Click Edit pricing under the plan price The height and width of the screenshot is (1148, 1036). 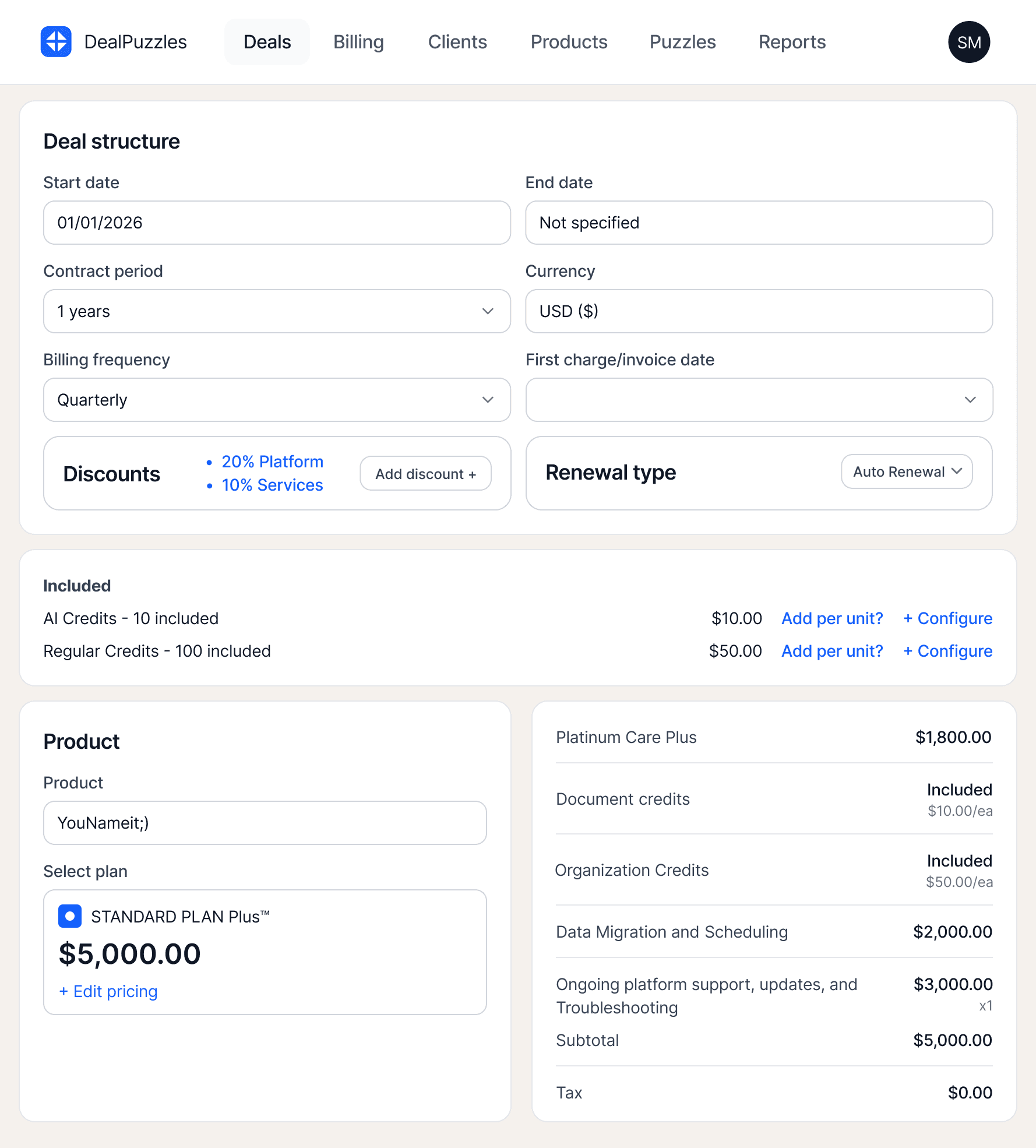click(x=108, y=991)
